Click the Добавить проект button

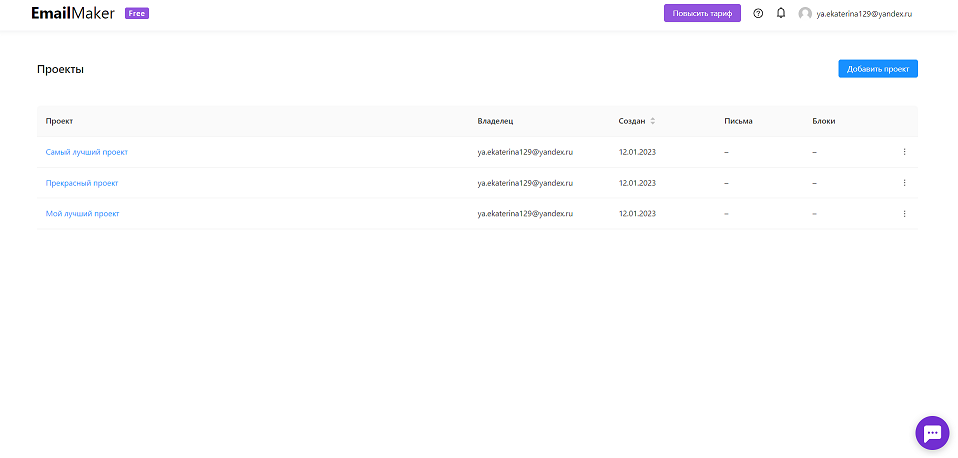[x=877, y=69]
